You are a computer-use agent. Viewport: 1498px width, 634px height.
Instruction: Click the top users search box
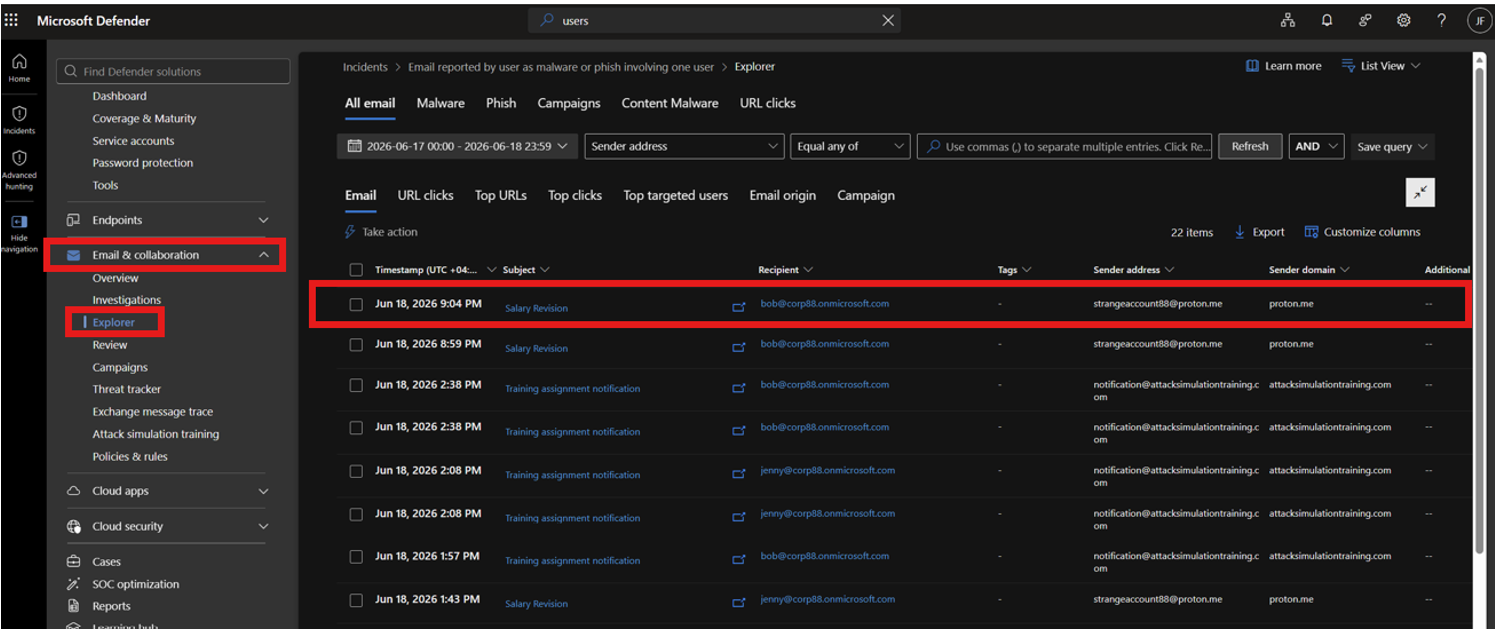tap(714, 20)
